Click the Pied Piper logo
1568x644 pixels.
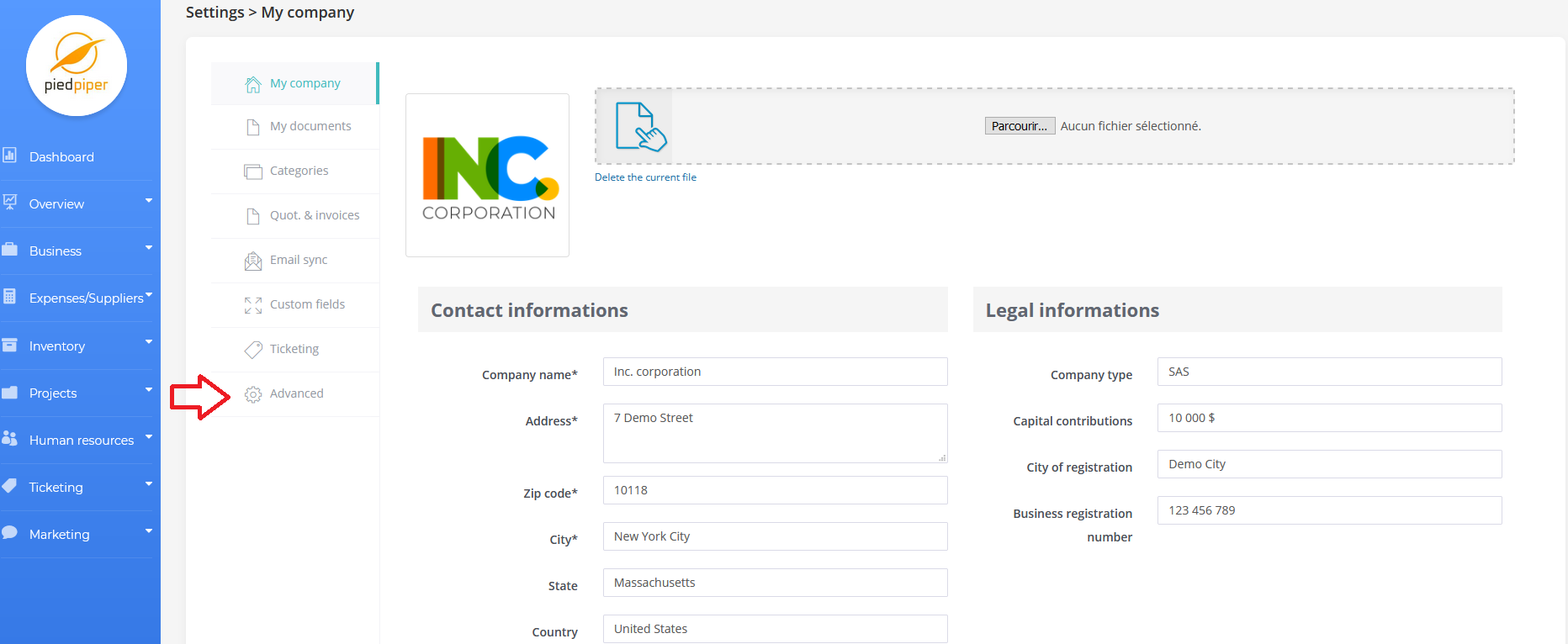tap(77, 66)
